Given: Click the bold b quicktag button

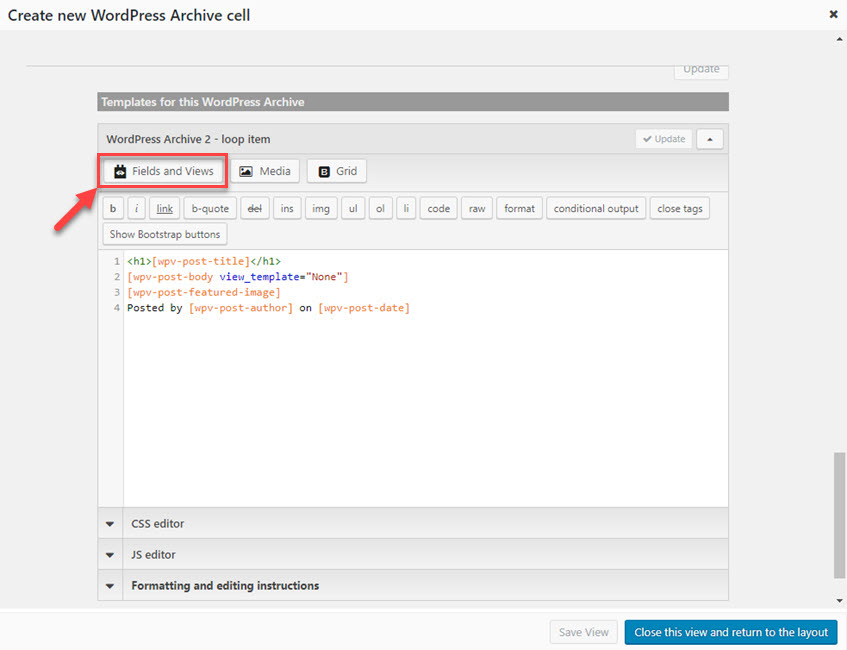Looking at the screenshot, I should (113, 209).
